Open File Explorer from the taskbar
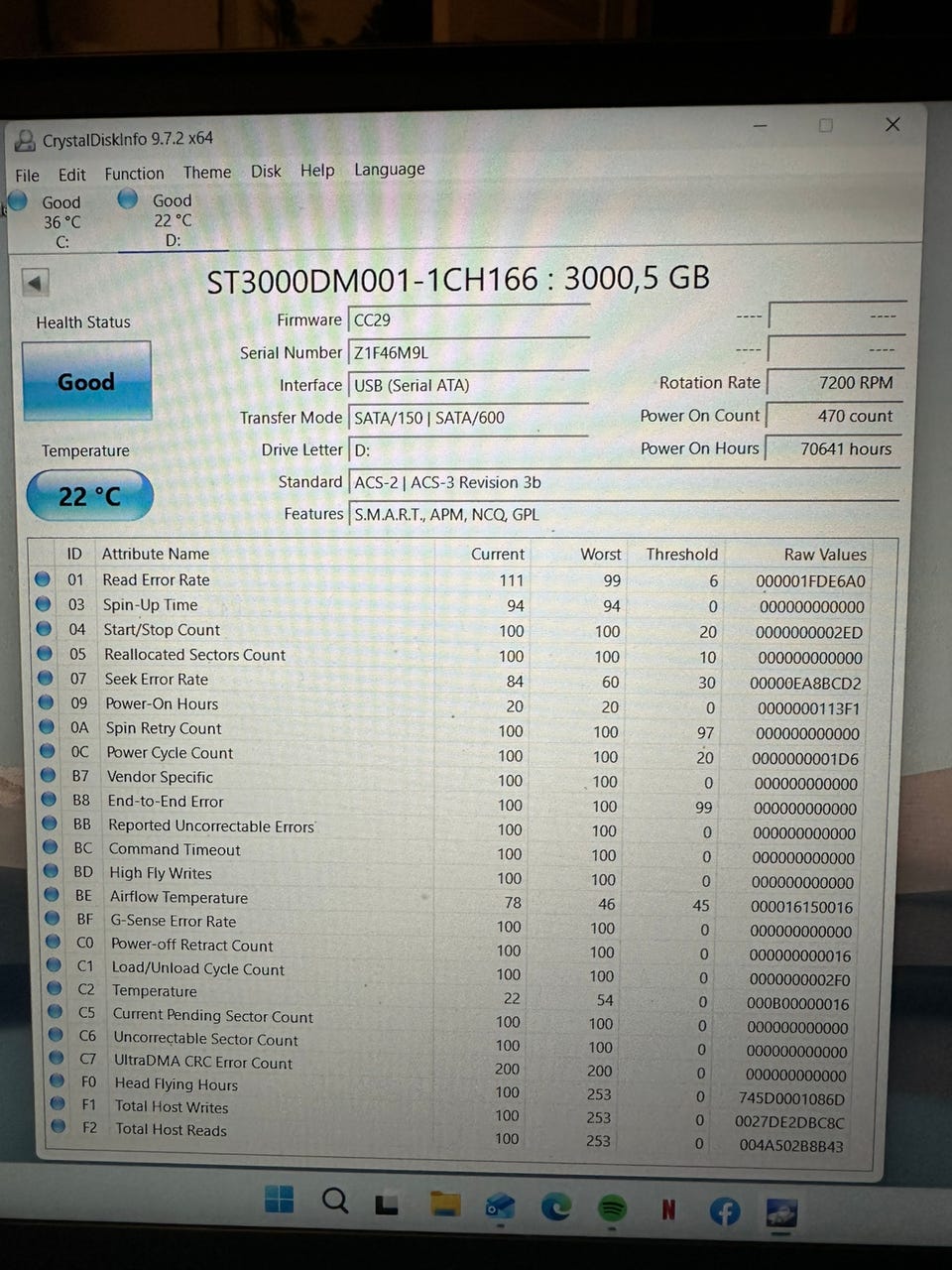 coord(445,1204)
